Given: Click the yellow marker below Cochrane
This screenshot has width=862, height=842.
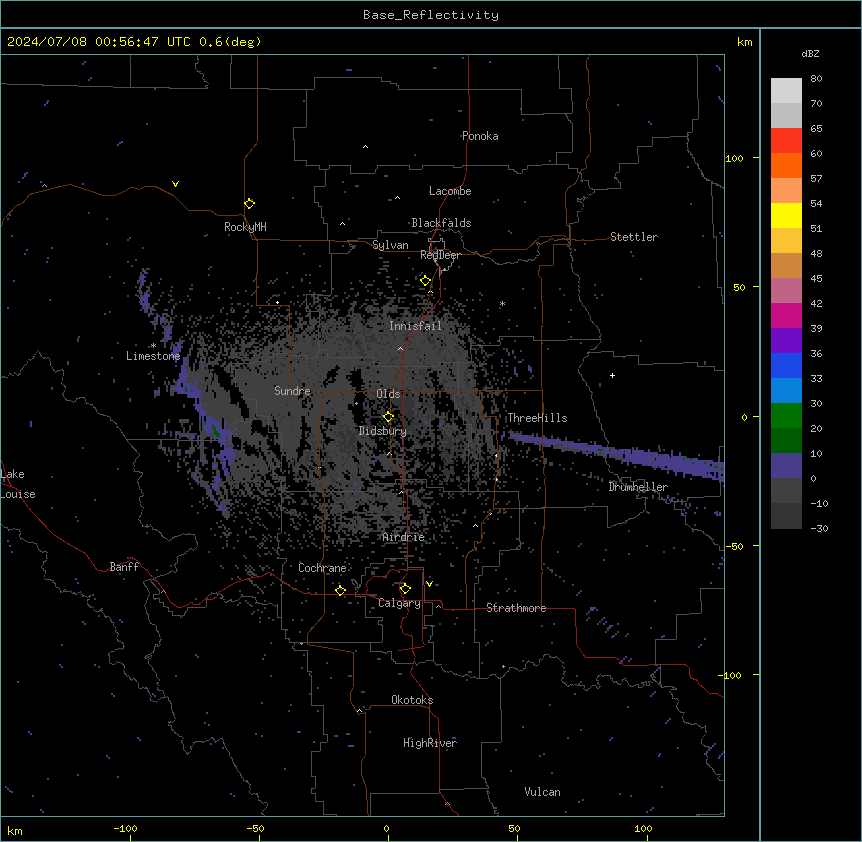Looking at the screenshot, I should (x=340, y=590).
